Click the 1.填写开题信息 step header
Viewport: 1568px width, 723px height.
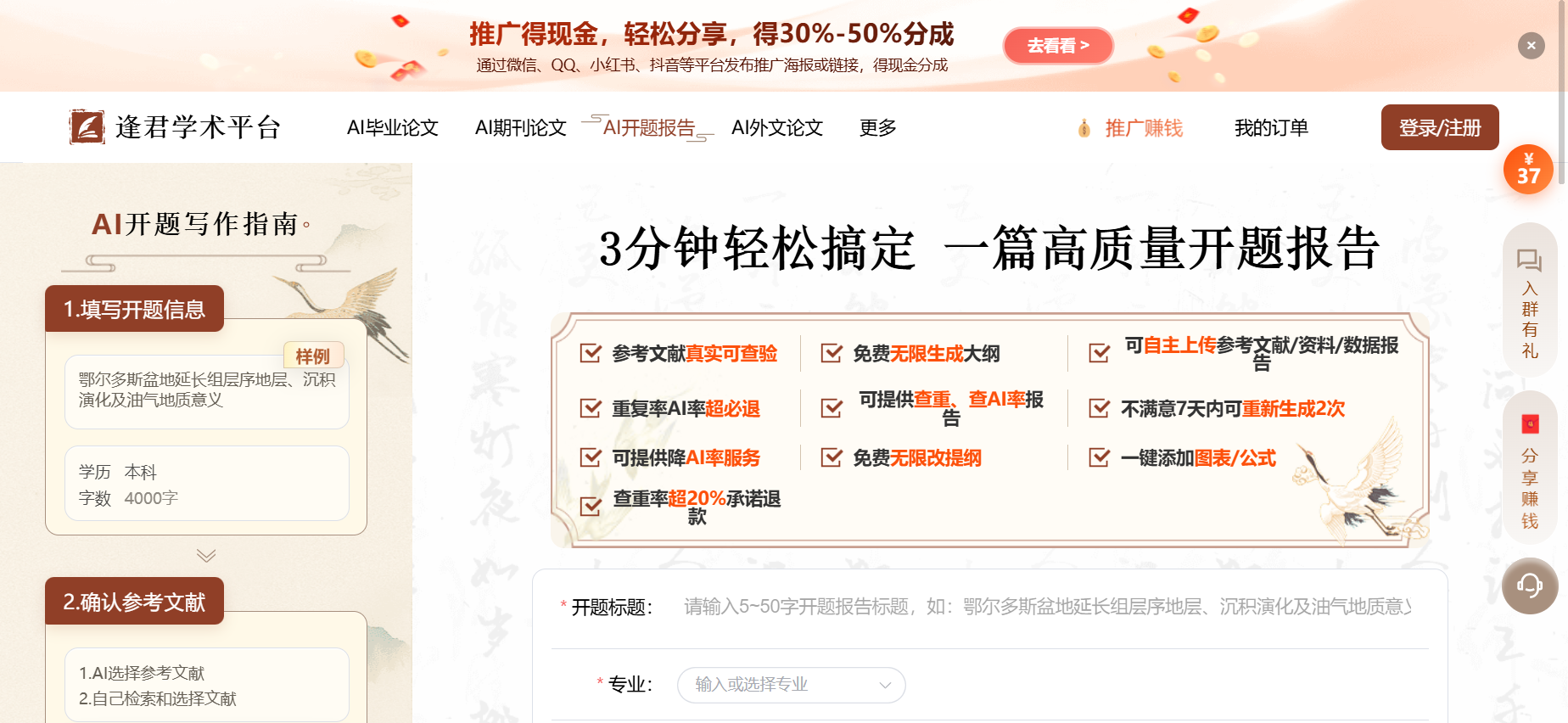tap(134, 309)
